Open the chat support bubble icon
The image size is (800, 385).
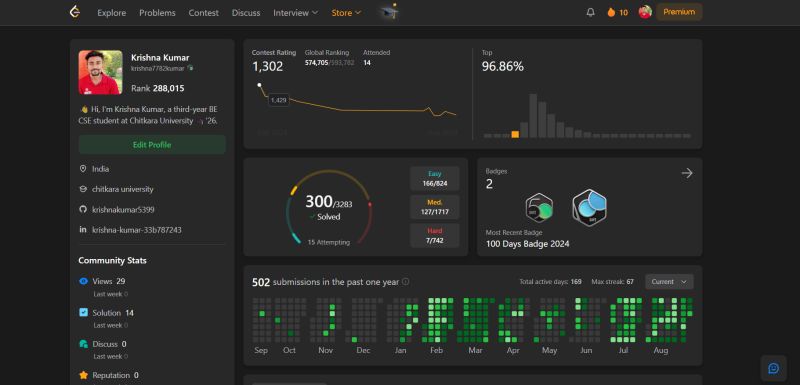tap(773, 368)
